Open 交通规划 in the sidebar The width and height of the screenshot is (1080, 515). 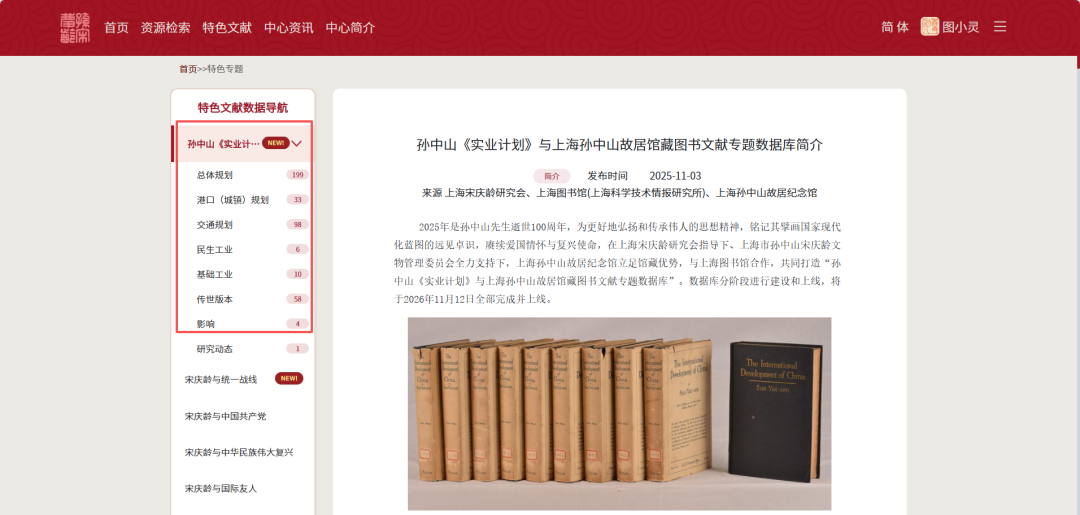click(214, 224)
